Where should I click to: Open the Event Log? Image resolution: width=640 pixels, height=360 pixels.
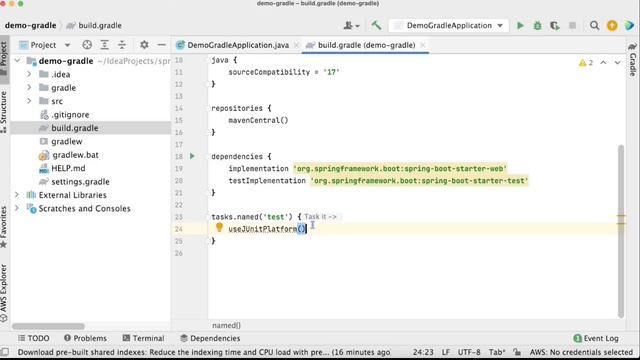click(596, 338)
